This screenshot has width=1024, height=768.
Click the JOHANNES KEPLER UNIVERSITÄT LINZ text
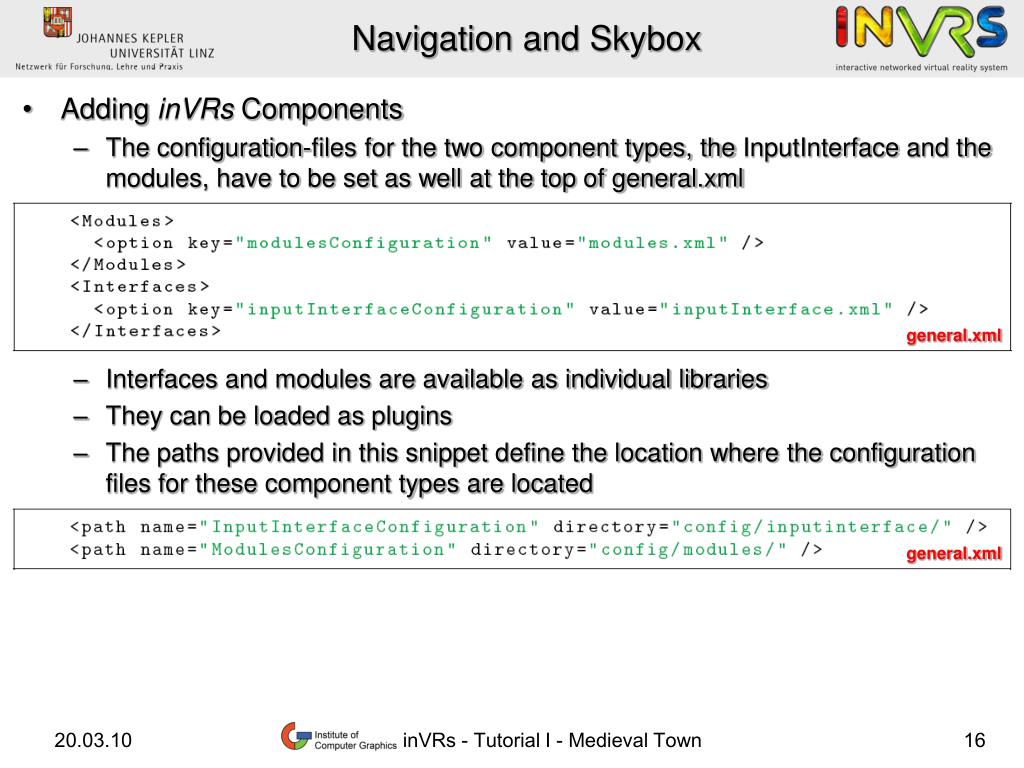point(145,46)
